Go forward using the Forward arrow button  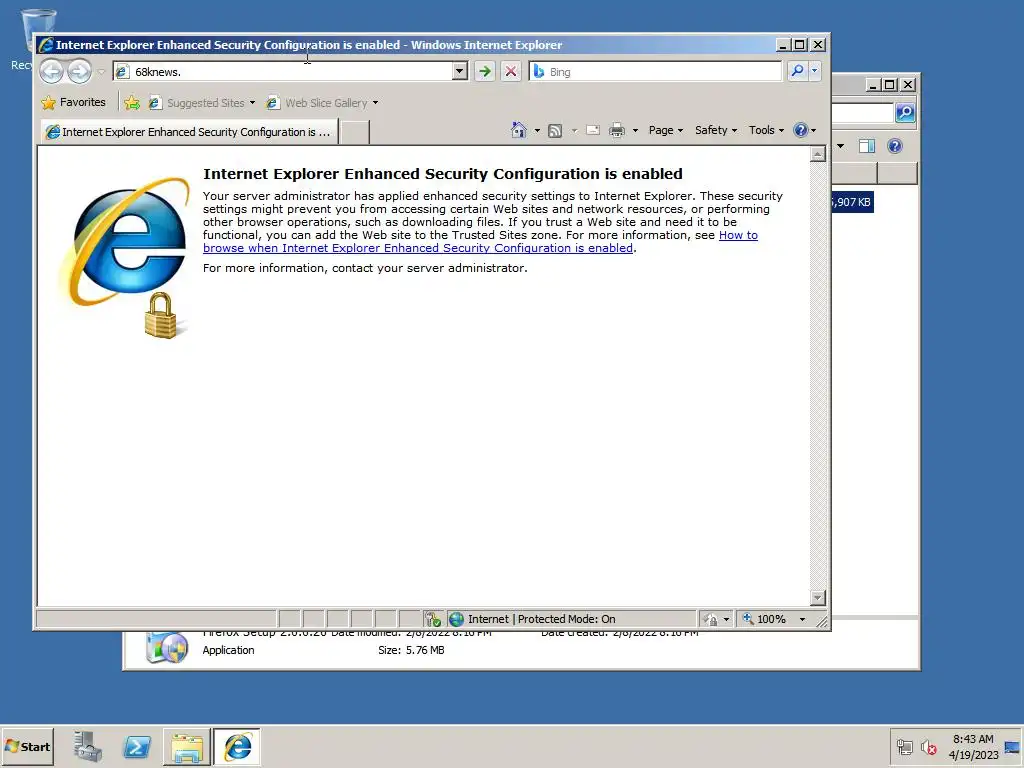(x=80, y=71)
